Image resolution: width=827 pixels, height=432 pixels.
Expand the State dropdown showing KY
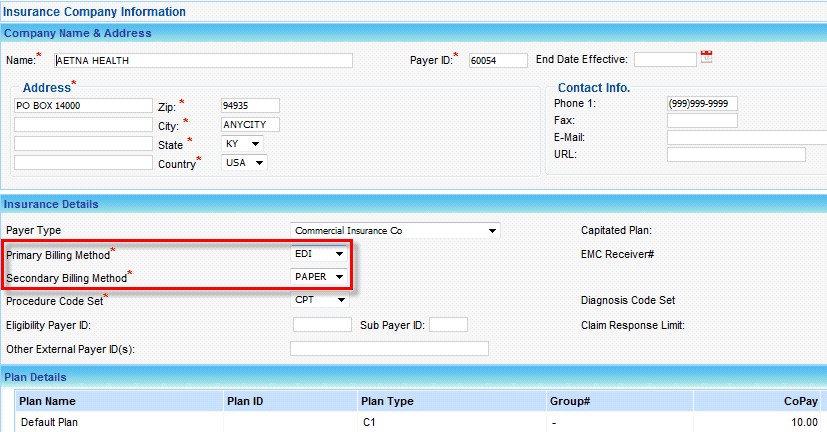coord(243,144)
